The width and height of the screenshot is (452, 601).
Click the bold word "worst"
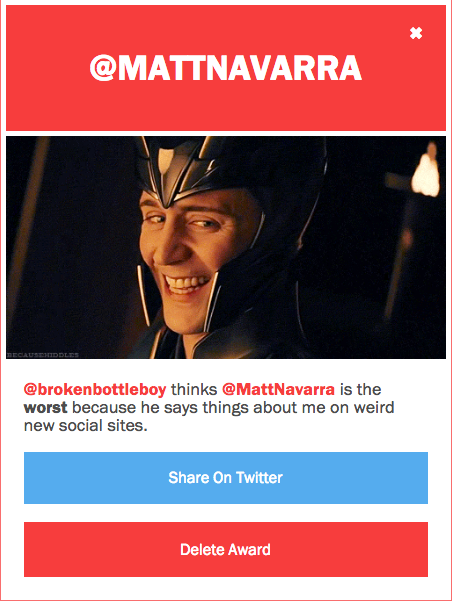click(x=45, y=407)
